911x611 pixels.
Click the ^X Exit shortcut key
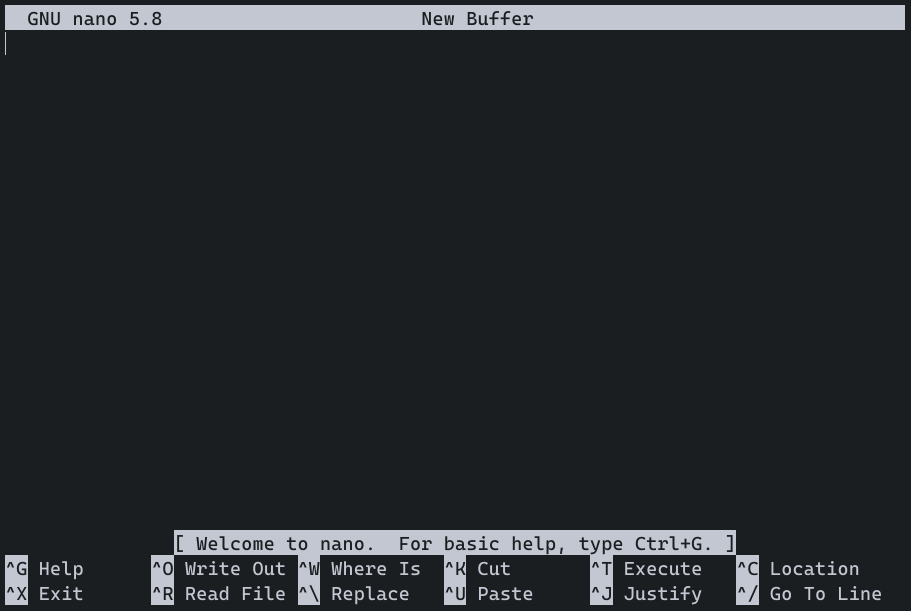16,594
